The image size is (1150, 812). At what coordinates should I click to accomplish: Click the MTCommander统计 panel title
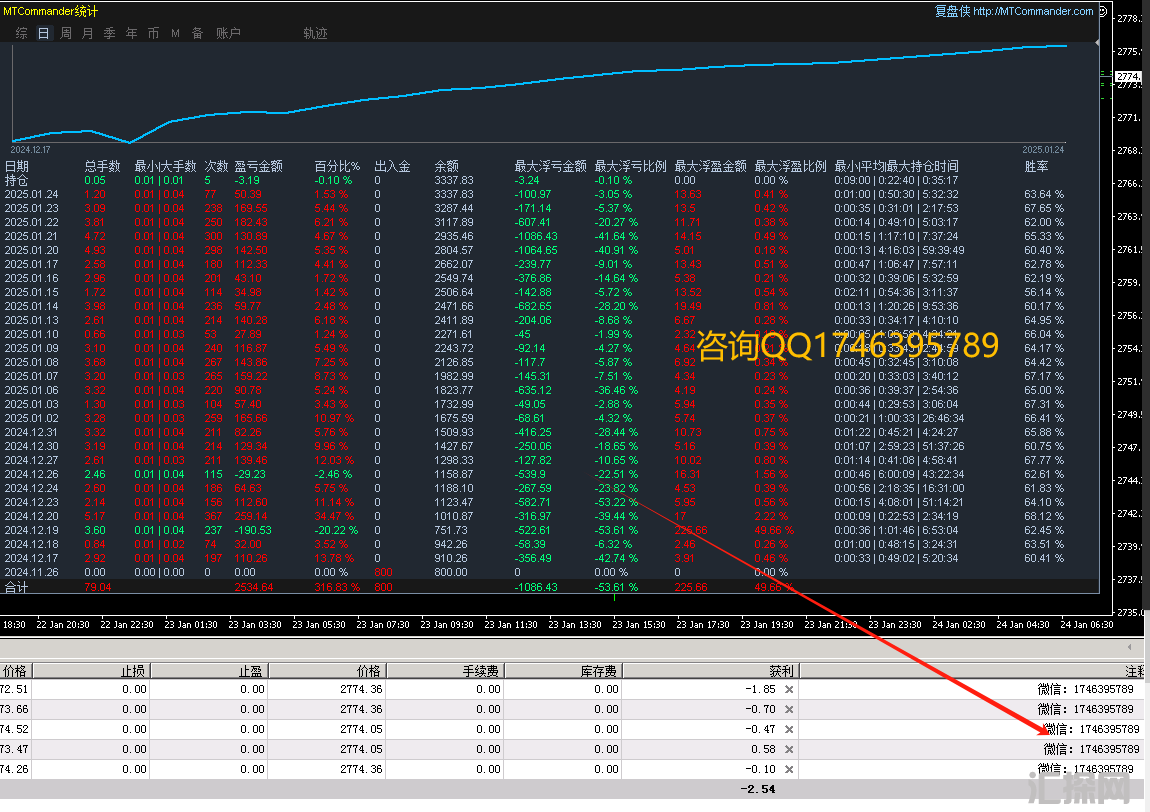[50, 11]
